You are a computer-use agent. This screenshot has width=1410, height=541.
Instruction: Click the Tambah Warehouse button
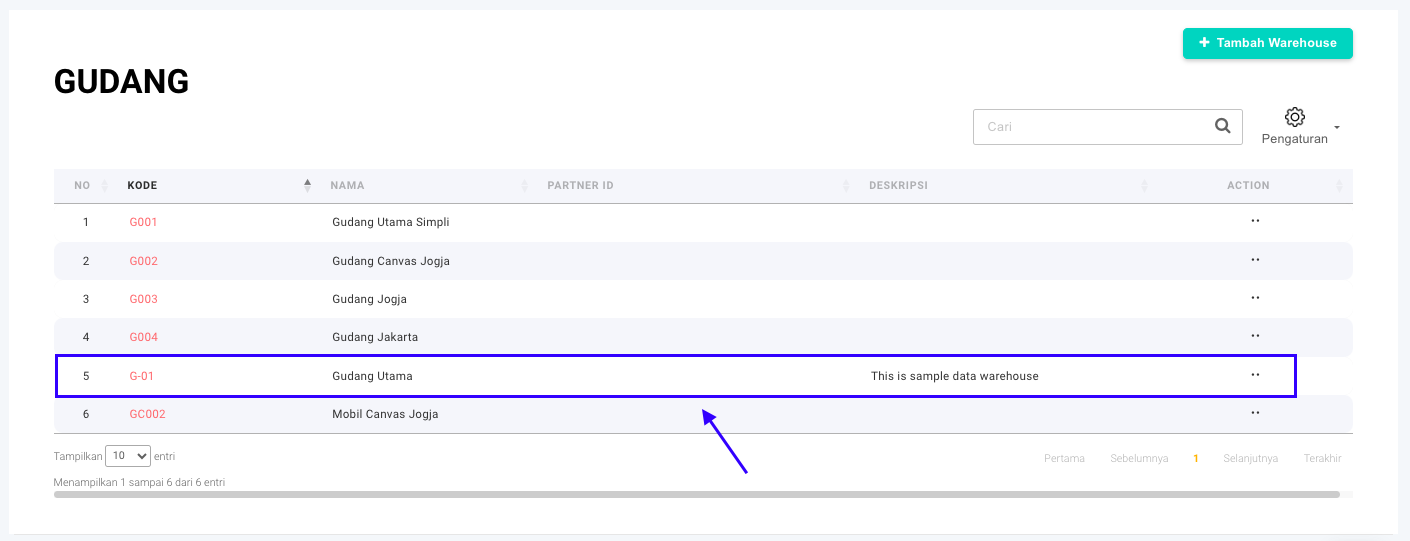1267,43
